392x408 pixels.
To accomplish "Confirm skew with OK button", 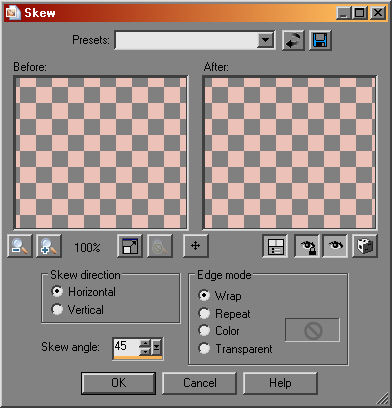I will (x=119, y=383).
